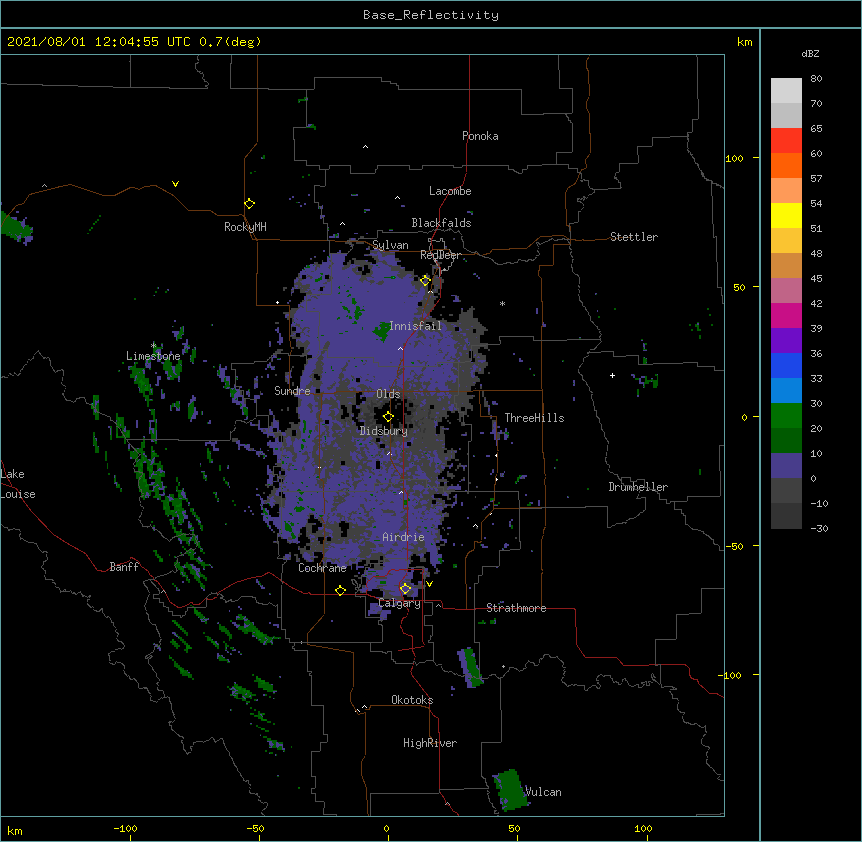Viewport: 862px width, 842px height.
Task: Click the Calgary city label
Action: (x=400, y=603)
